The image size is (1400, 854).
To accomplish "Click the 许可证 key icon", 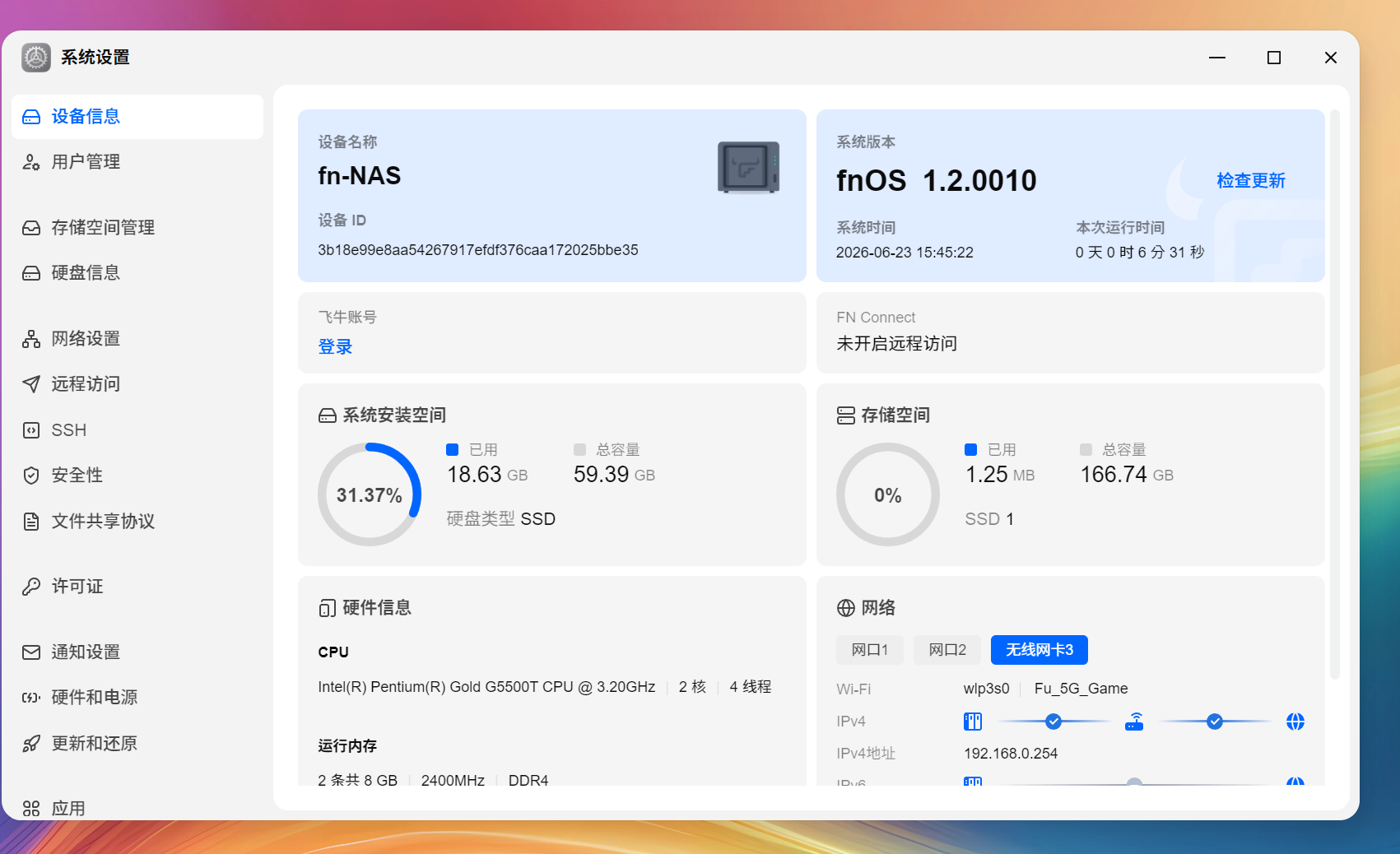I will pyautogui.click(x=31, y=587).
